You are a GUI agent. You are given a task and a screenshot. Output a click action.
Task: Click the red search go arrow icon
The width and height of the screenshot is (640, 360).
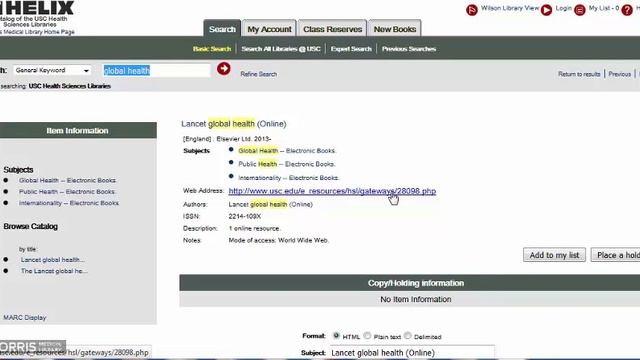point(223,69)
